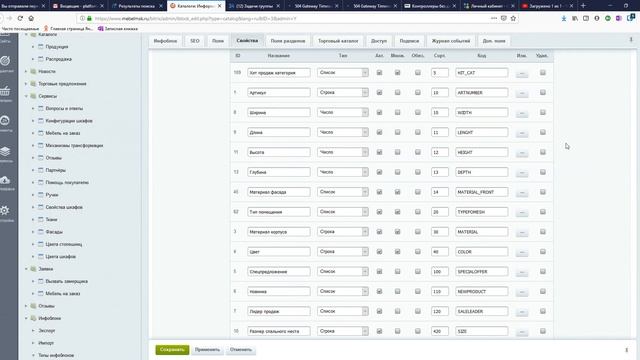Open the Content layers icon in left sidebar
Image resolution: width=640 pixels, height=360 pixels.
pos(5,151)
